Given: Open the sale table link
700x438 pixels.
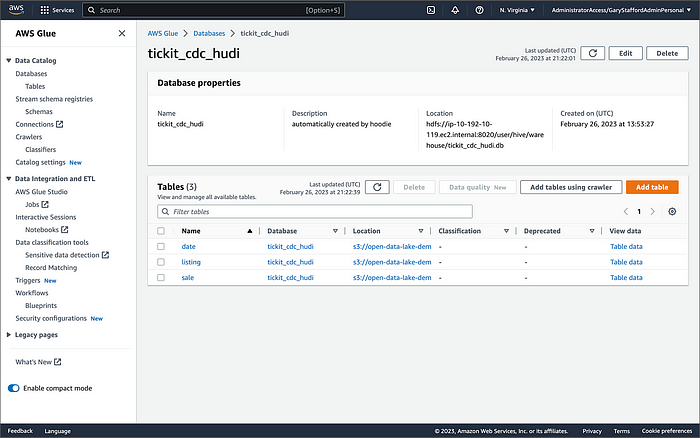Looking at the screenshot, I should coord(188,278).
